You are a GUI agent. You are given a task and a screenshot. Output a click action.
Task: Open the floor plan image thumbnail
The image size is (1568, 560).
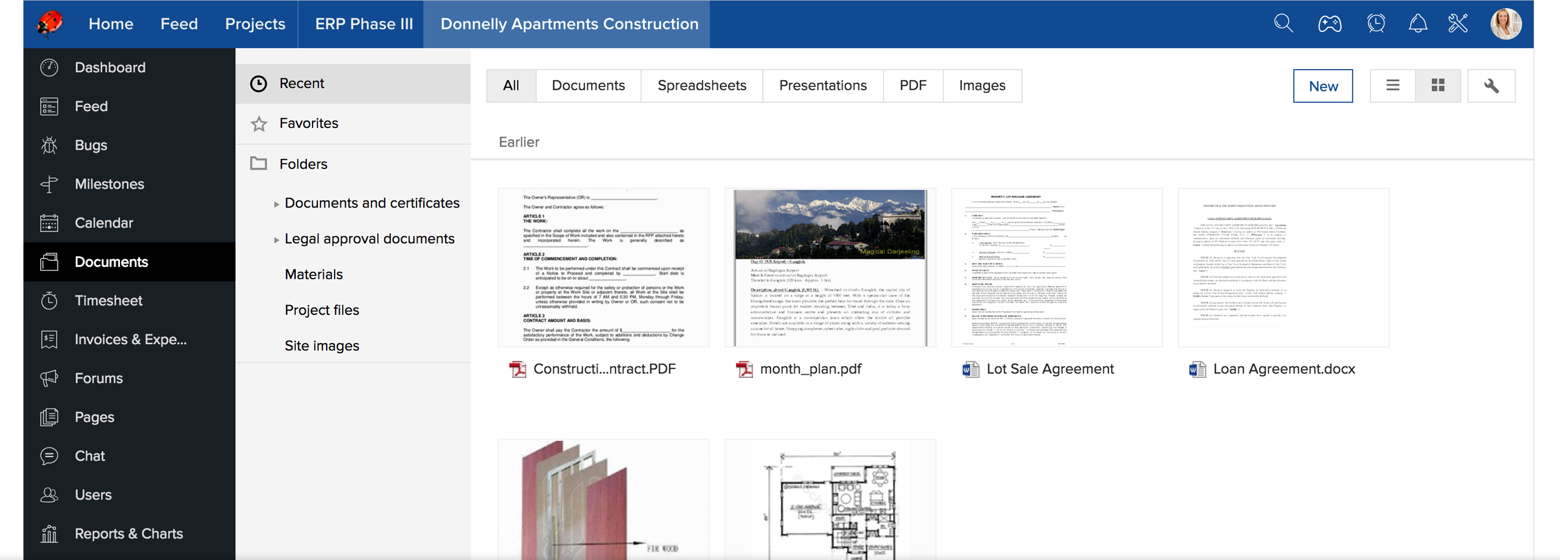coord(830,500)
